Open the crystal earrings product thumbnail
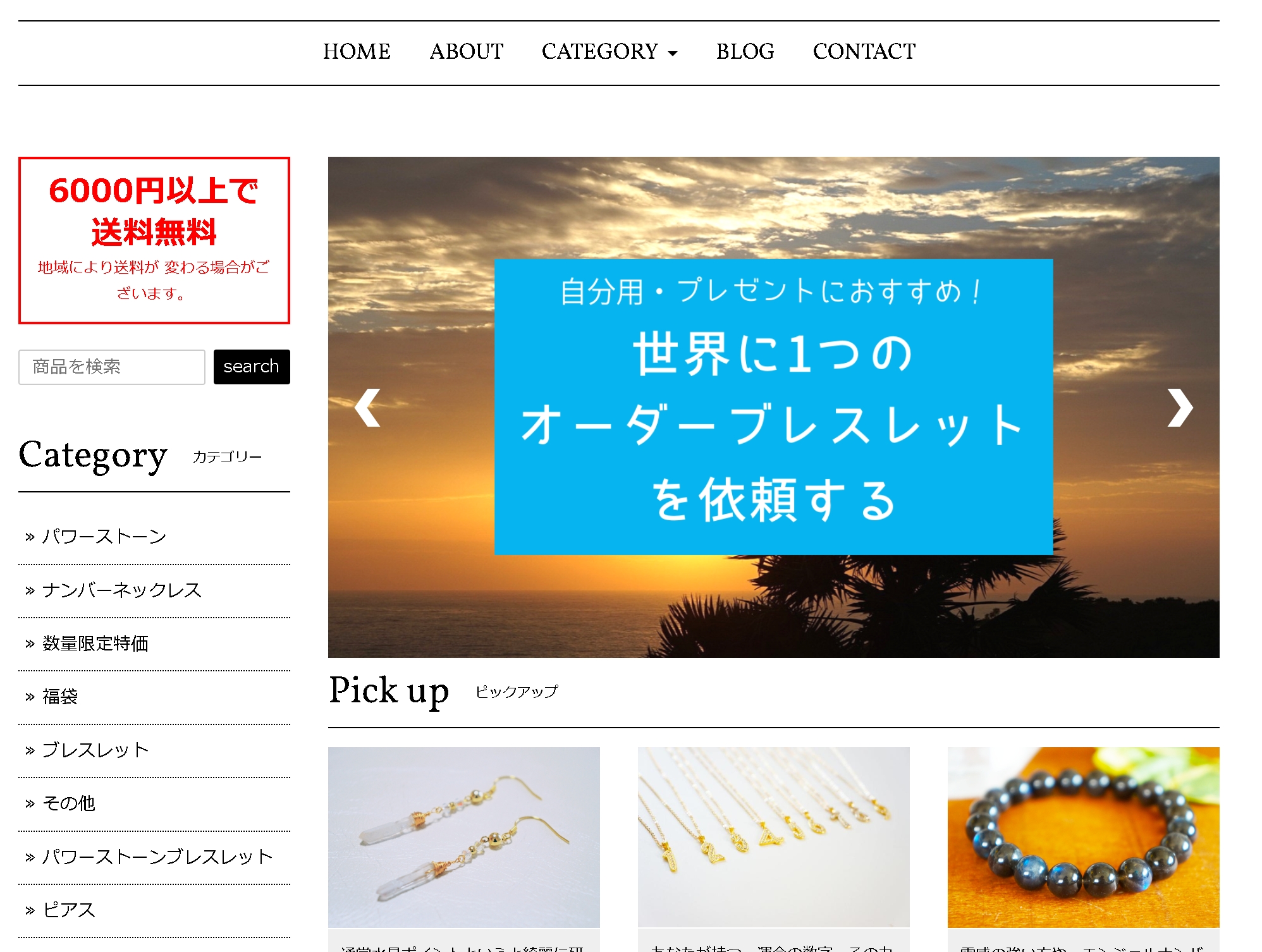 [x=464, y=838]
